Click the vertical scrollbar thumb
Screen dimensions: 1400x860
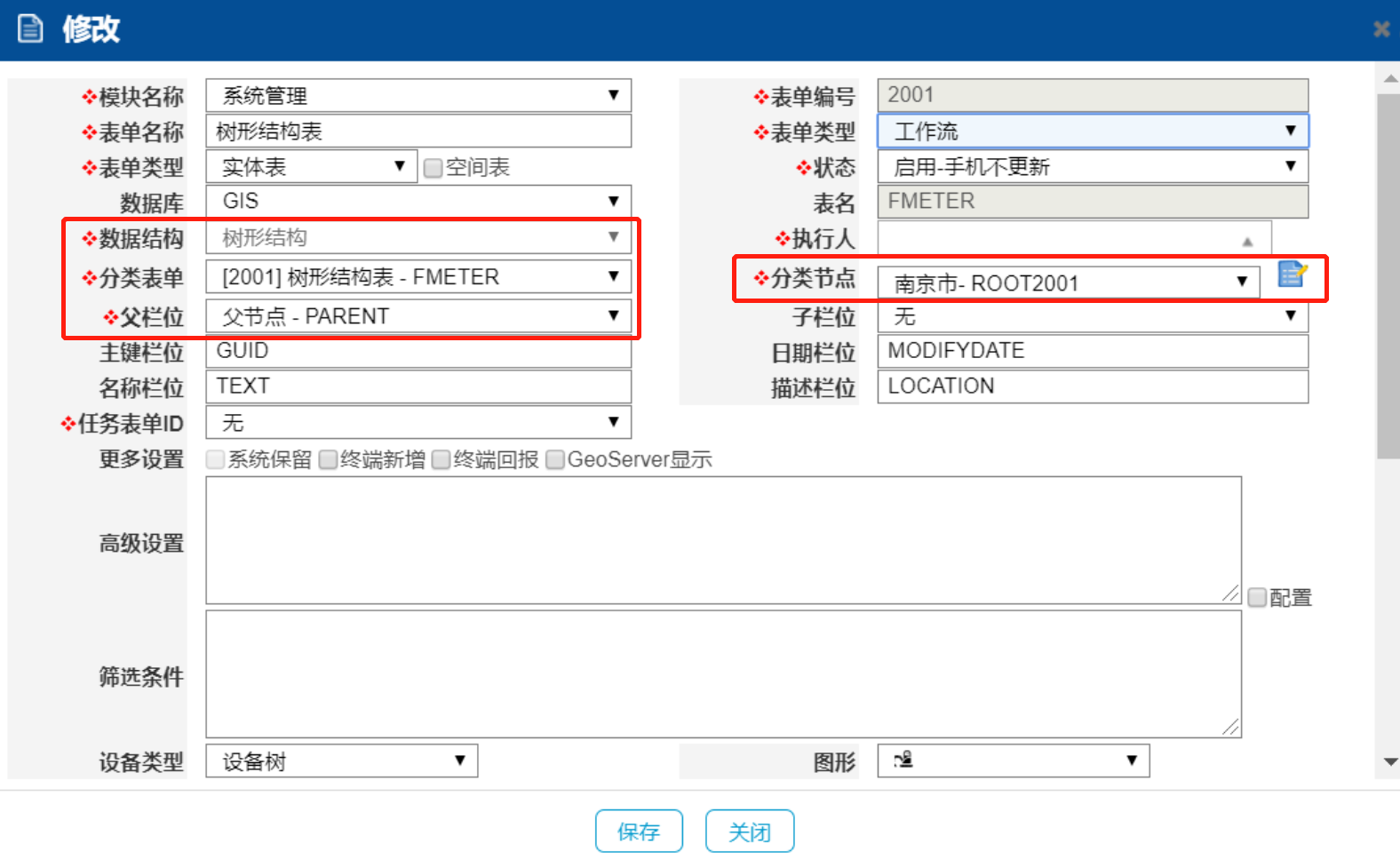pyautogui.click(x=1388, y=275)
